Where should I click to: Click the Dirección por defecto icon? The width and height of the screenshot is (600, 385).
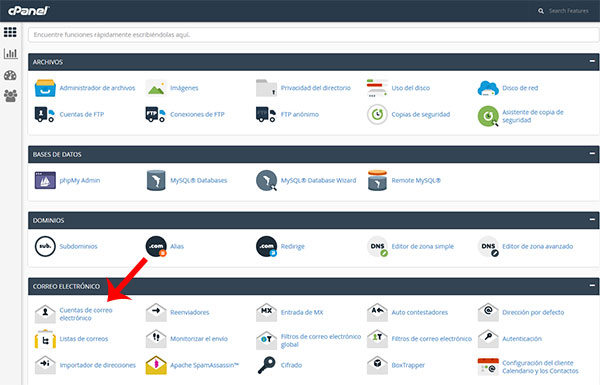click(x=488, y=312)
